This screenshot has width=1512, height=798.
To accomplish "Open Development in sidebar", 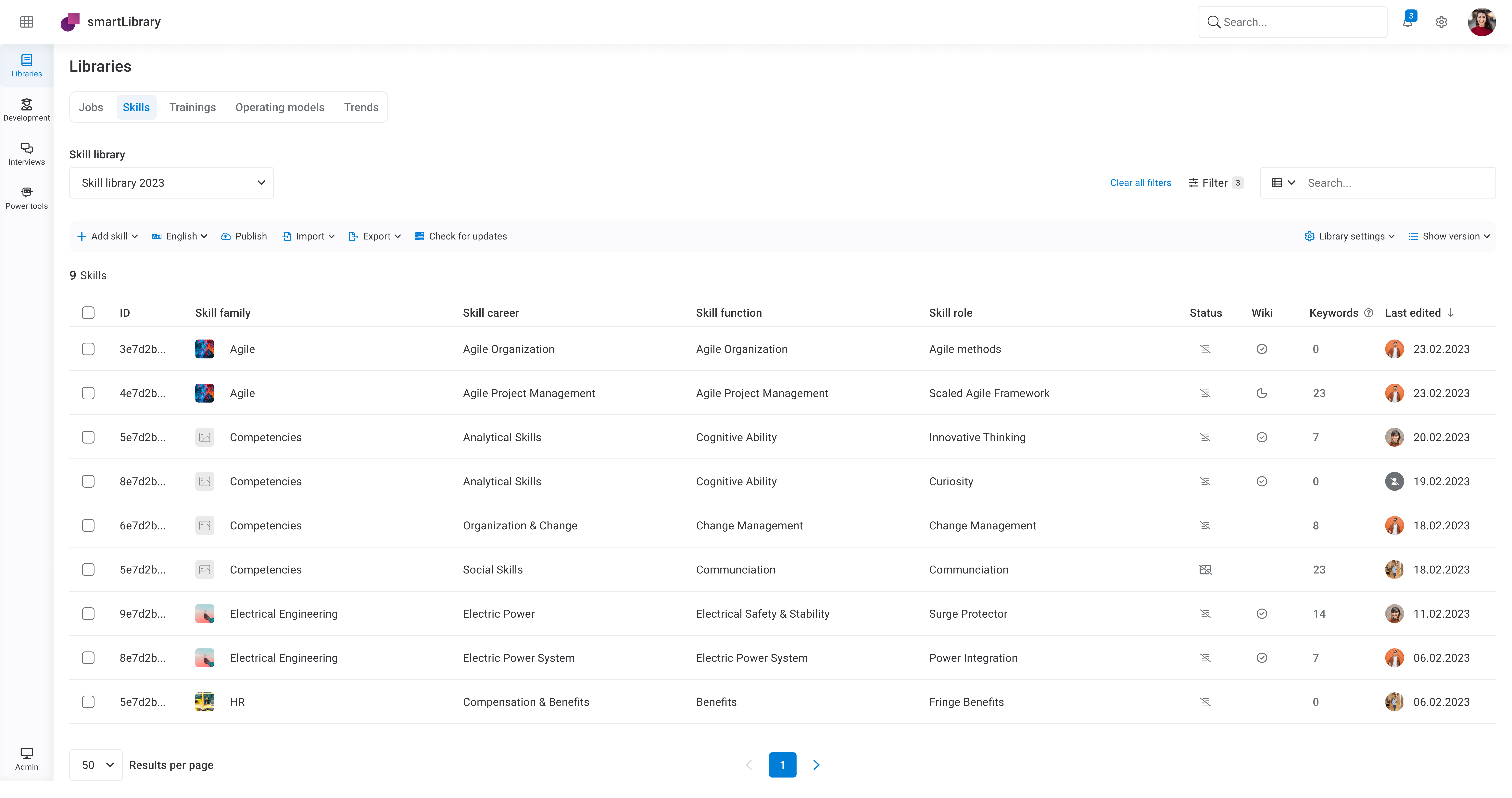I will tap(26, 110).
